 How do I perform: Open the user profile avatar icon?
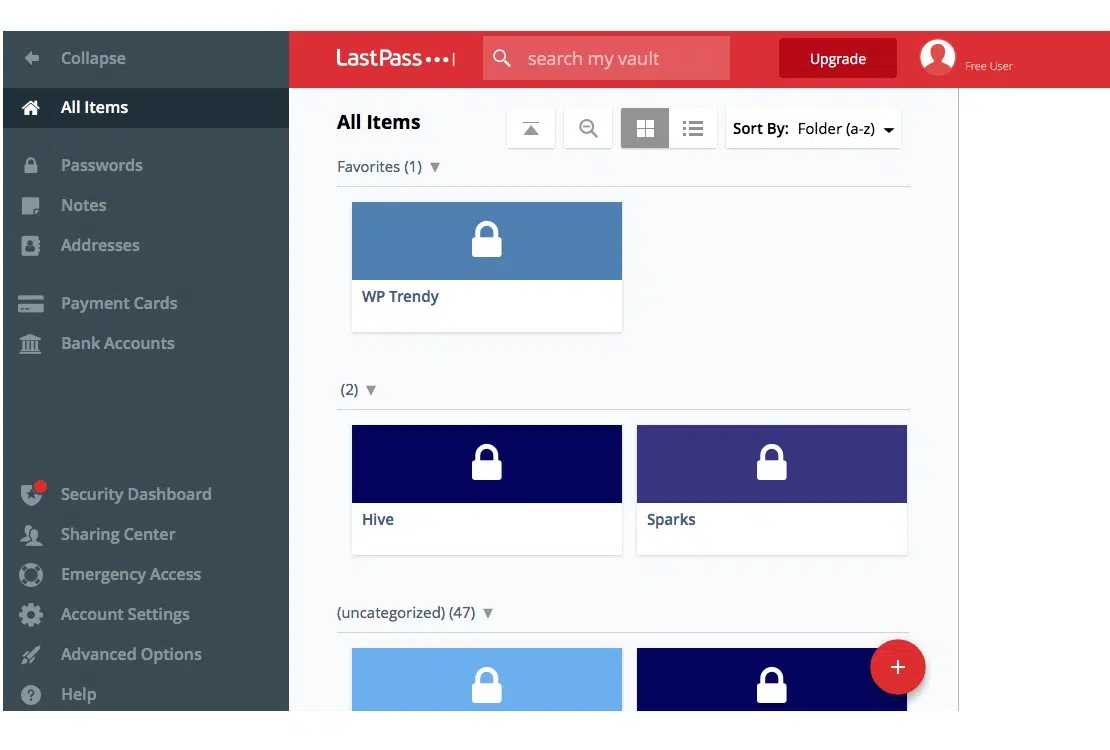tap(938, 58)
